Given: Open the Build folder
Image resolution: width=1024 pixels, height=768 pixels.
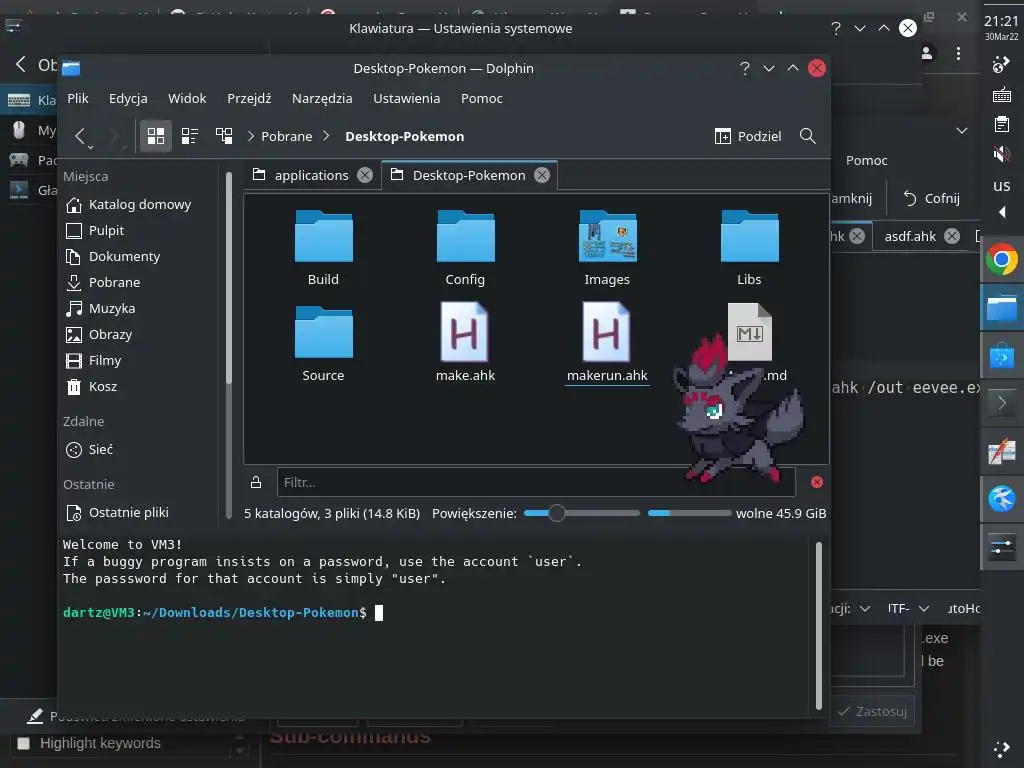Looking at the screenshot, I should click(x=323, y=248).
